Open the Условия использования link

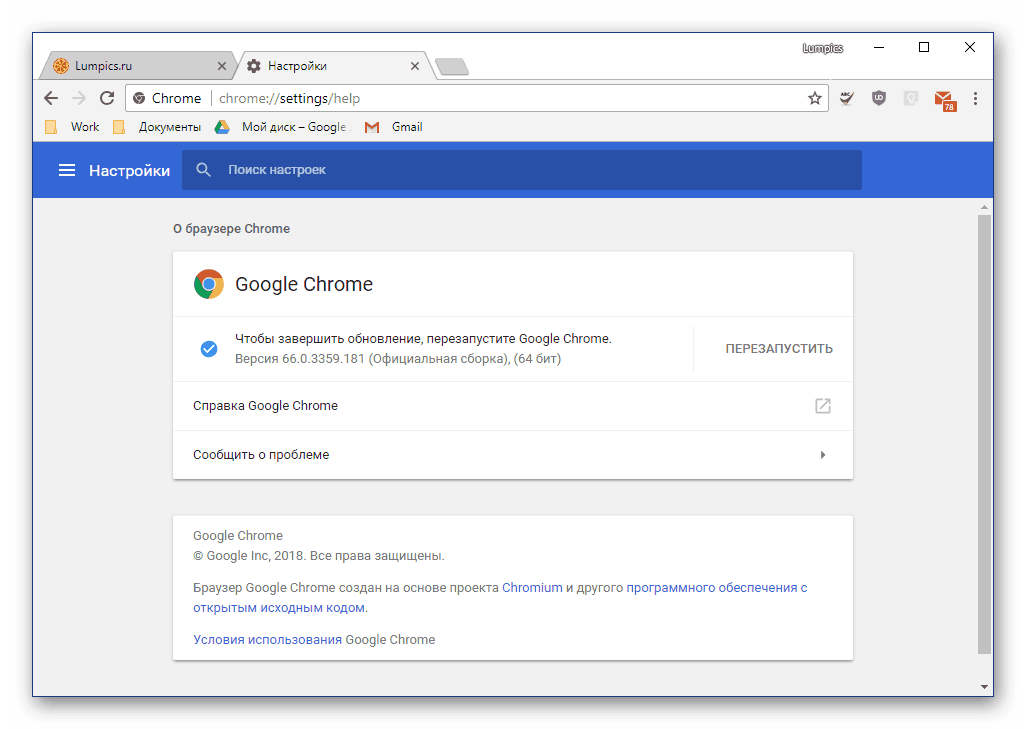(267, 640)
